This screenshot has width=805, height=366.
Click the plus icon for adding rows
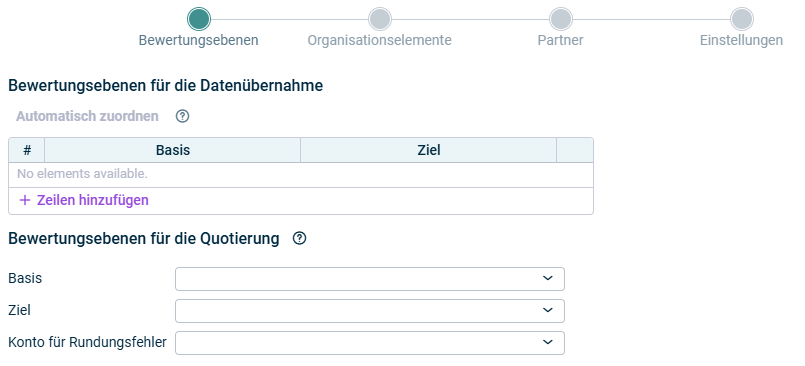(x=25, y=200)
